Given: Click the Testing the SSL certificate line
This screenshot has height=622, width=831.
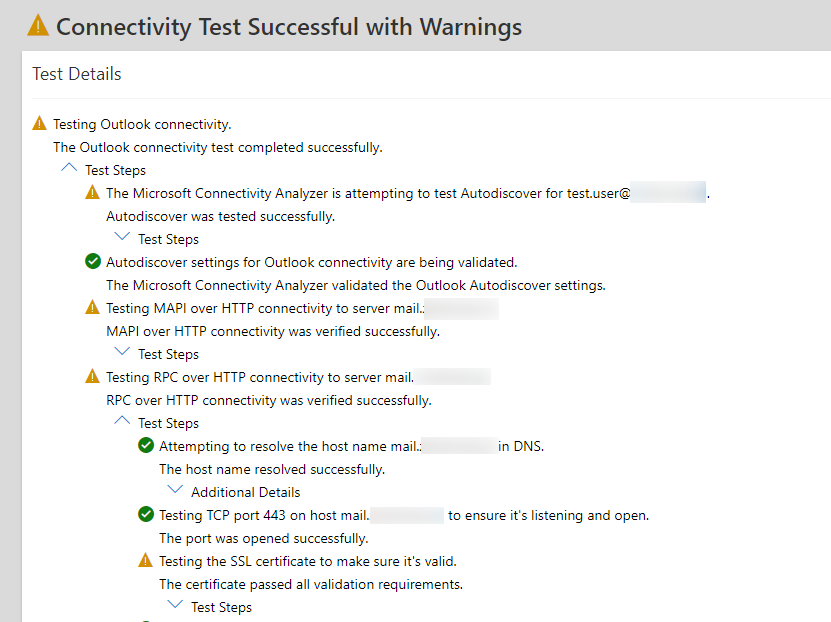Looking at the screenshot, I should pos(308,561).
